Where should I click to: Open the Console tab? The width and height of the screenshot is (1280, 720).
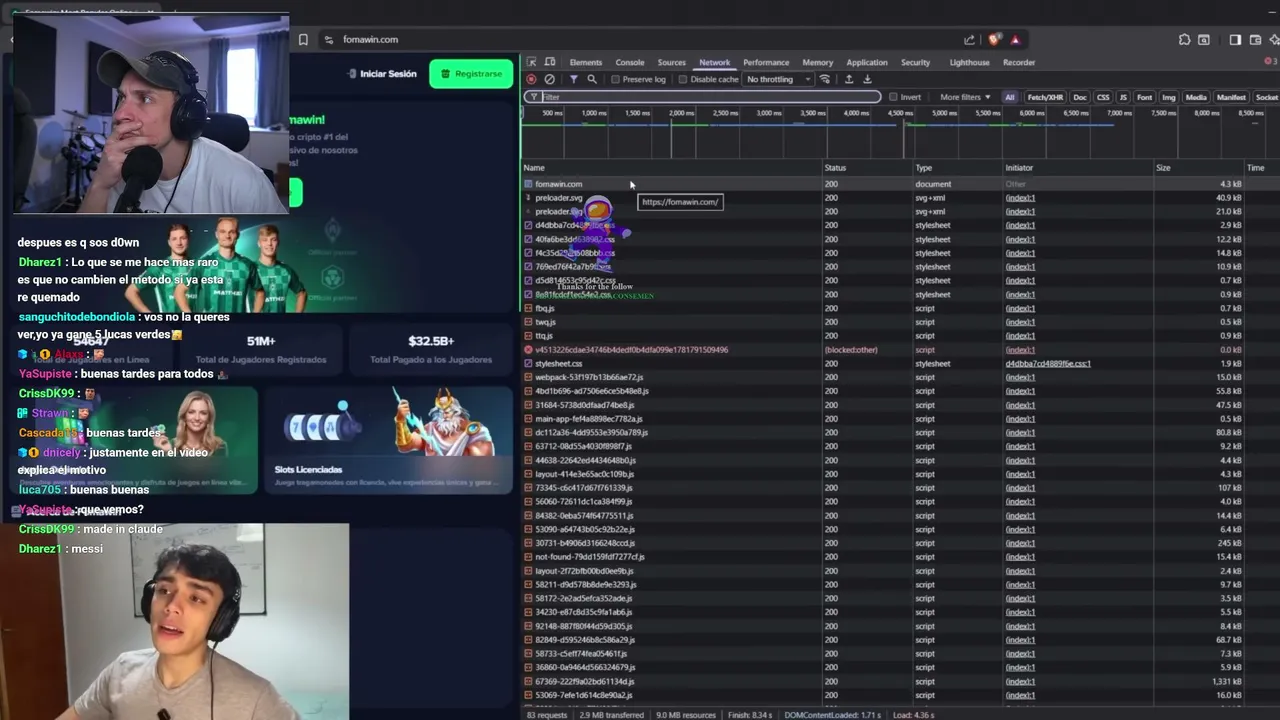(x=630, y=62)
